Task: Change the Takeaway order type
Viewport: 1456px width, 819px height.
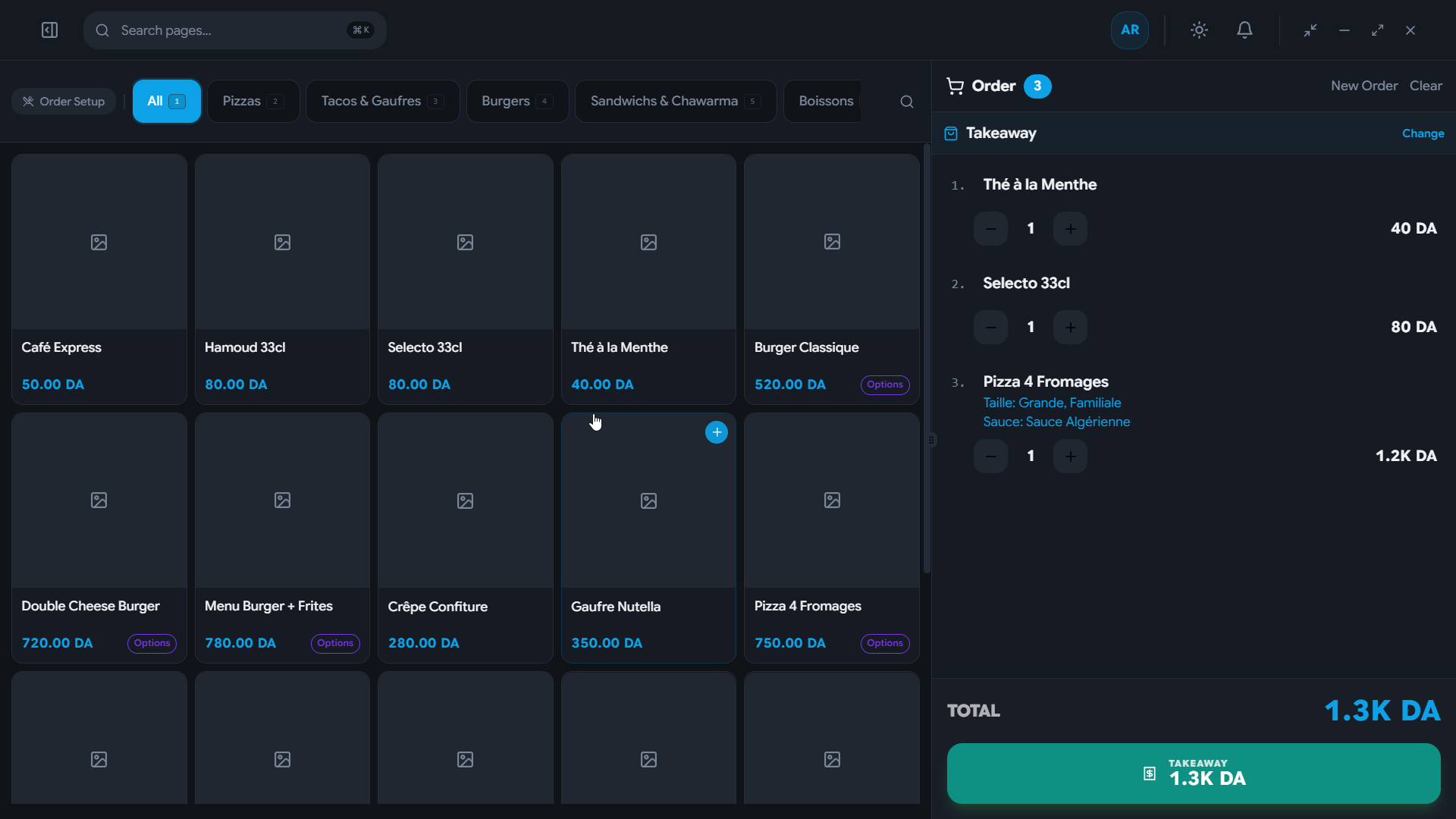Action: pyautogui.click(x=1423, y=133)
